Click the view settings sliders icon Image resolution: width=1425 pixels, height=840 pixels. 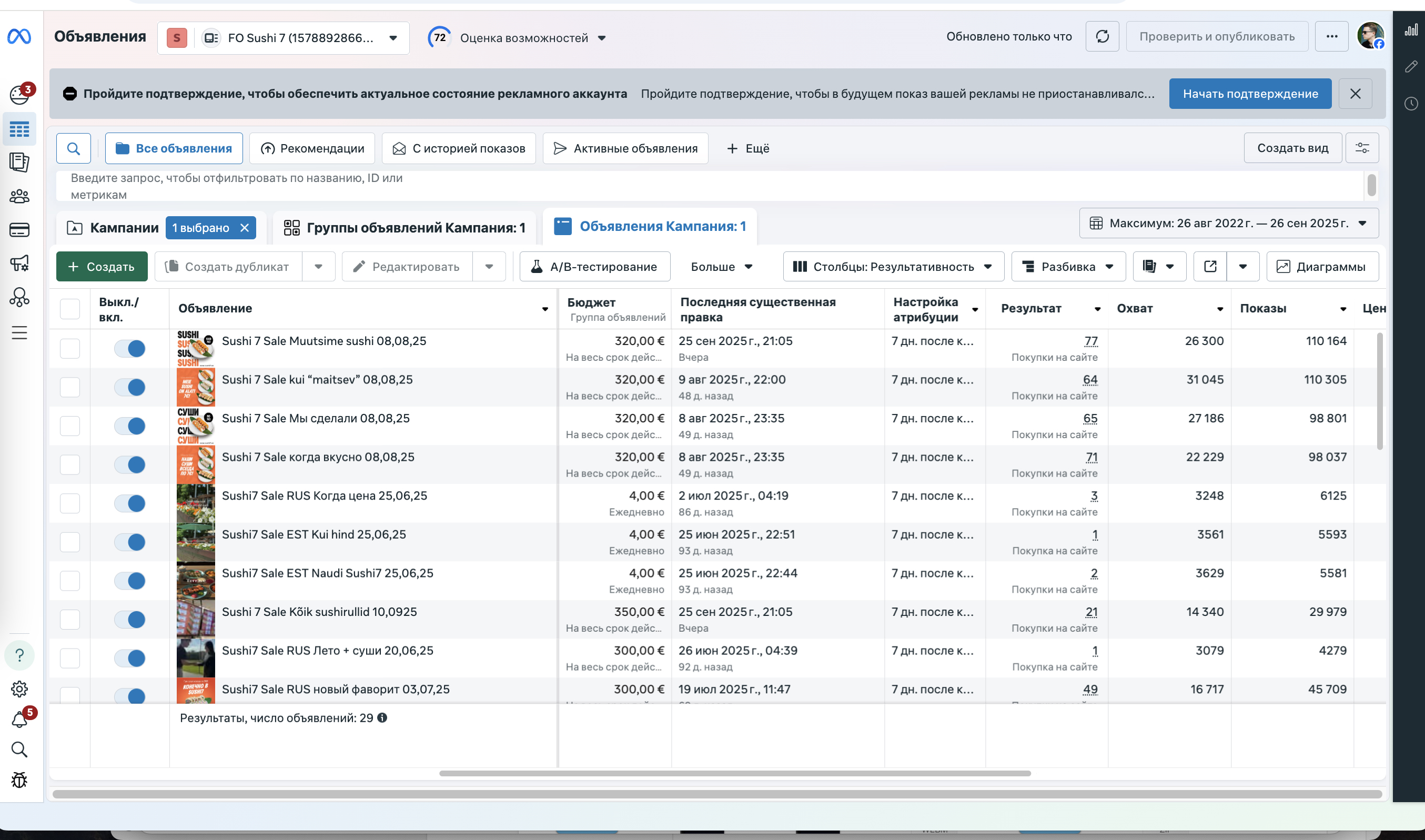click(x=1362, y=148)
